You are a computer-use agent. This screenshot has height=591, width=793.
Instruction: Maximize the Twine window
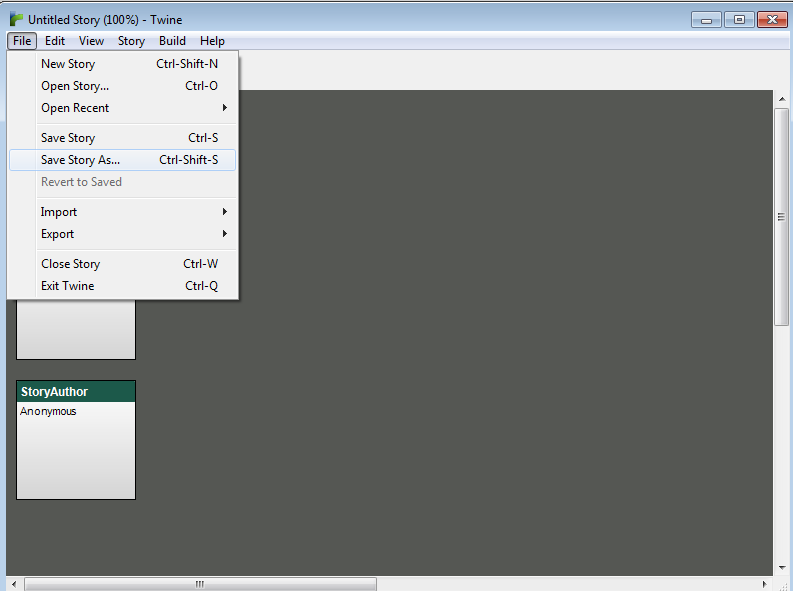(x=739, y=19)
